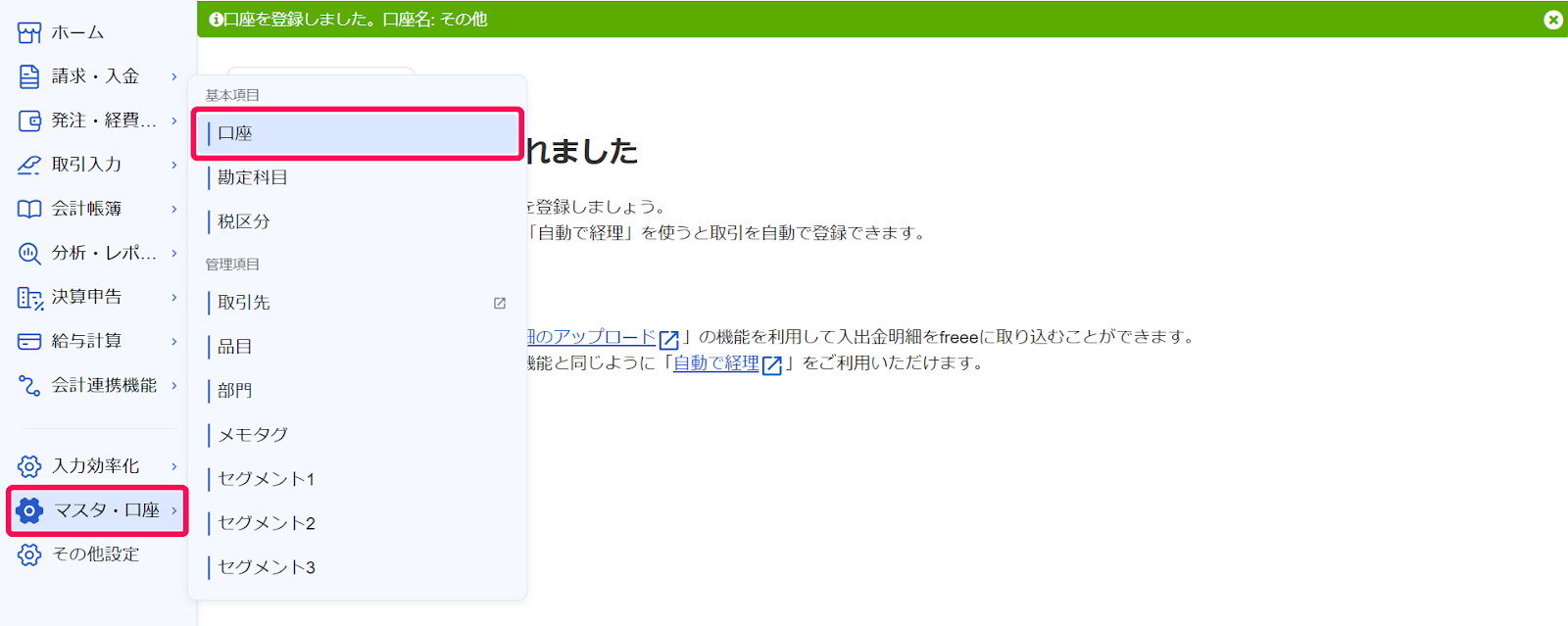Dismiss the green notification banner
Screen dimensions: 1568x626
(1552, 20)
